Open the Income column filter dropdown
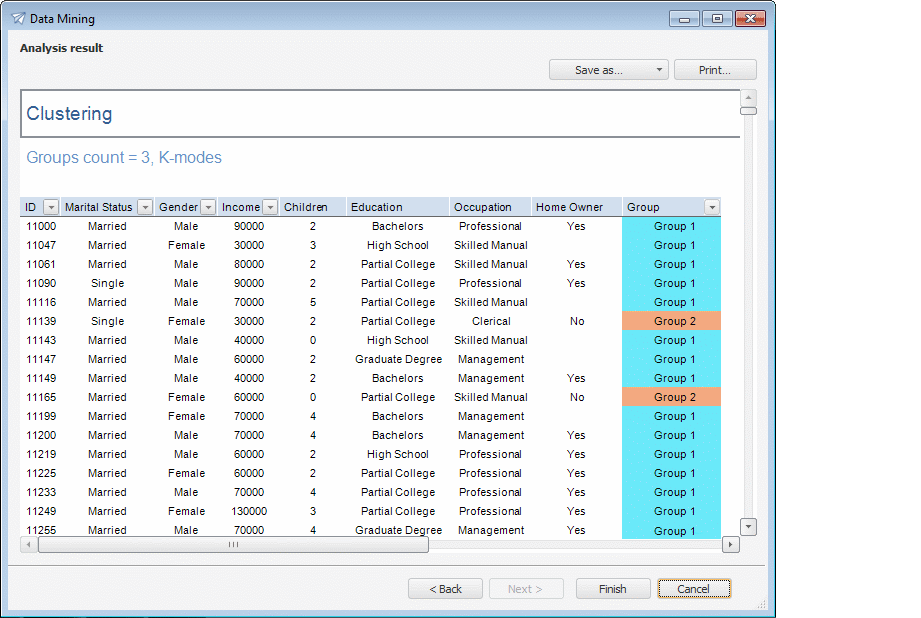Viewport: 921px width, 618px height. pos(270,207)
